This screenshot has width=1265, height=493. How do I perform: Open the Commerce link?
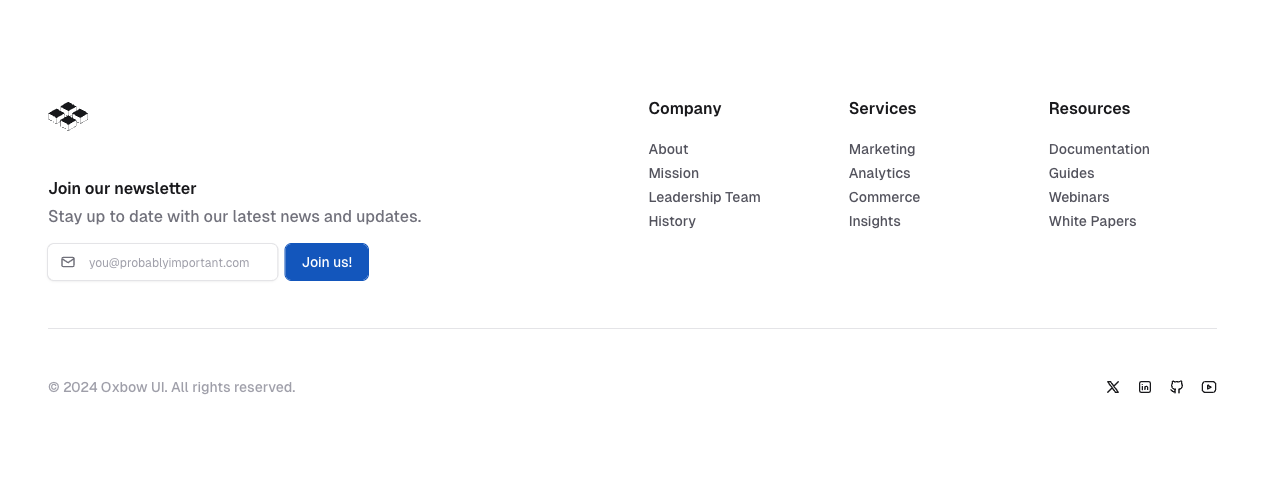[884, 197]
